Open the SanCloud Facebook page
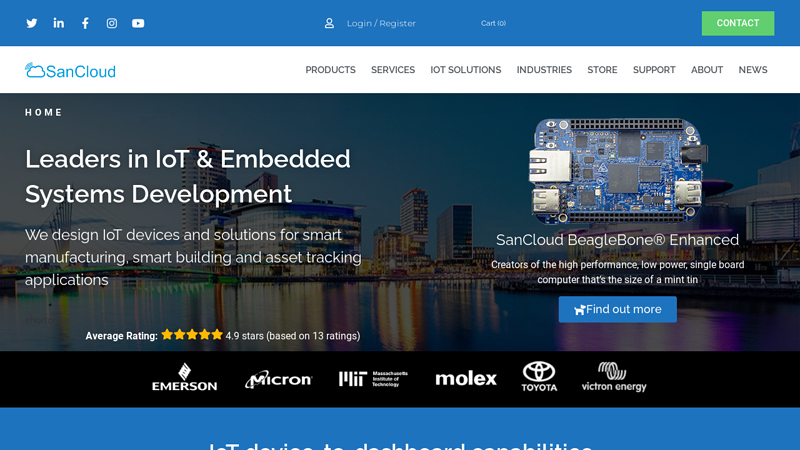Image resolution: width=800 pixels, height=450 pixels. click(85, 23)
